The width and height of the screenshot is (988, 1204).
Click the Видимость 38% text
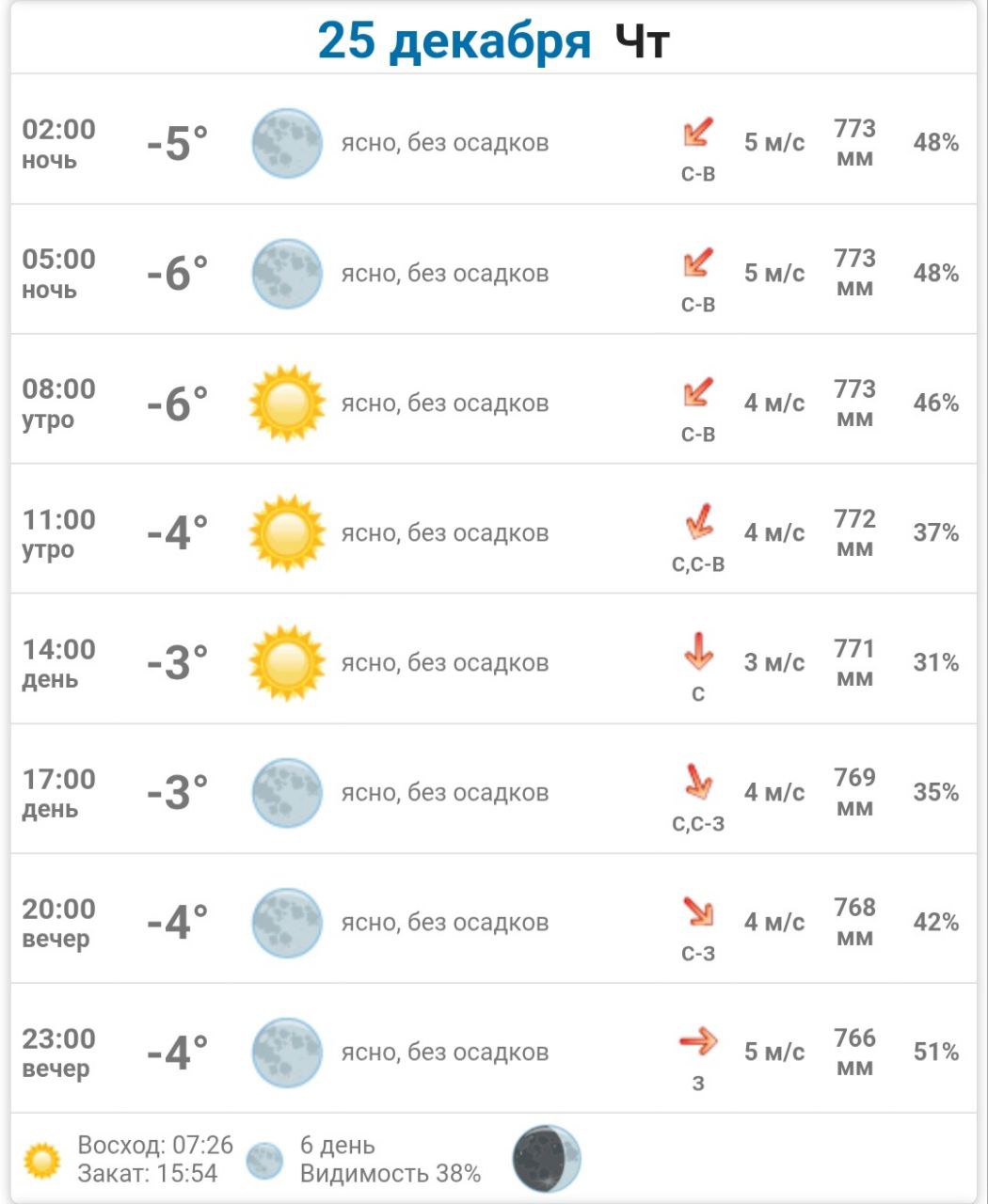[x=390, y=1174]
